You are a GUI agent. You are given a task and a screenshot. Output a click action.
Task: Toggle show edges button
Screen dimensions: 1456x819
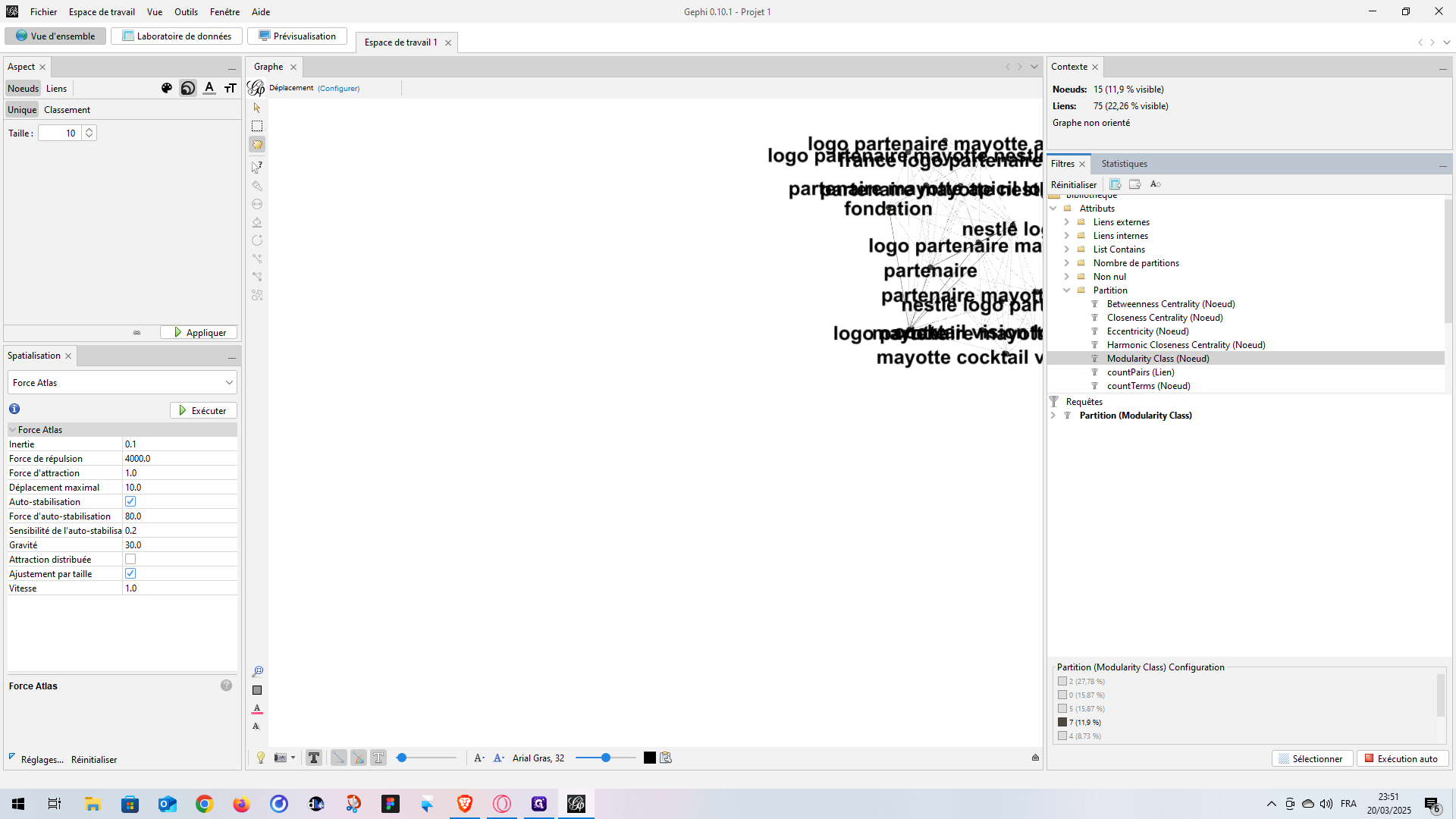click(339, 758)
